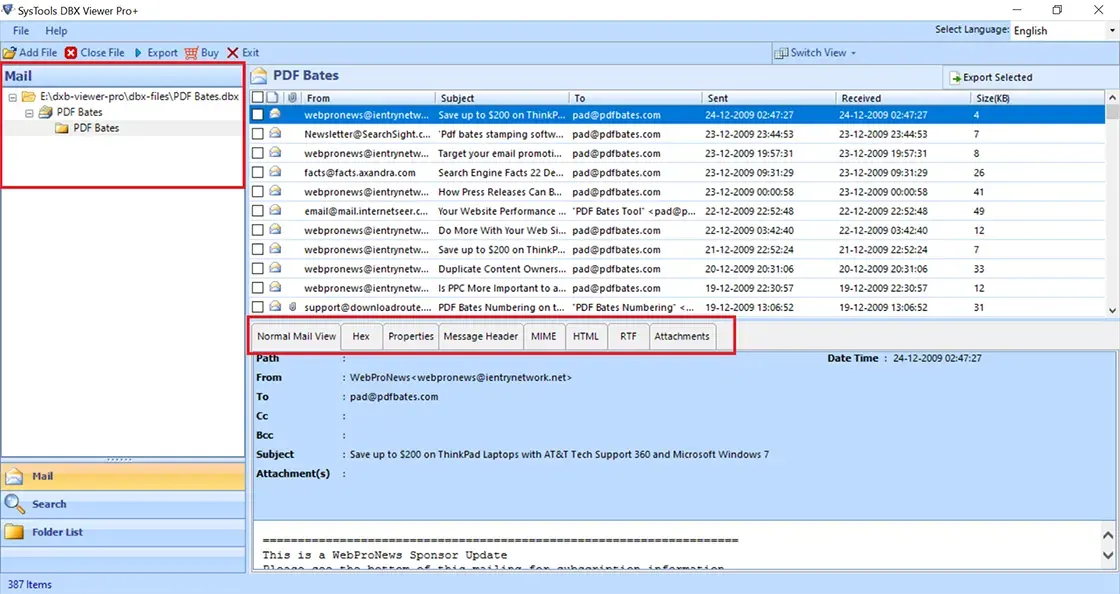Click the Export Selected button
This screenshot has height=594, width=1120.
tap(990, 77)
